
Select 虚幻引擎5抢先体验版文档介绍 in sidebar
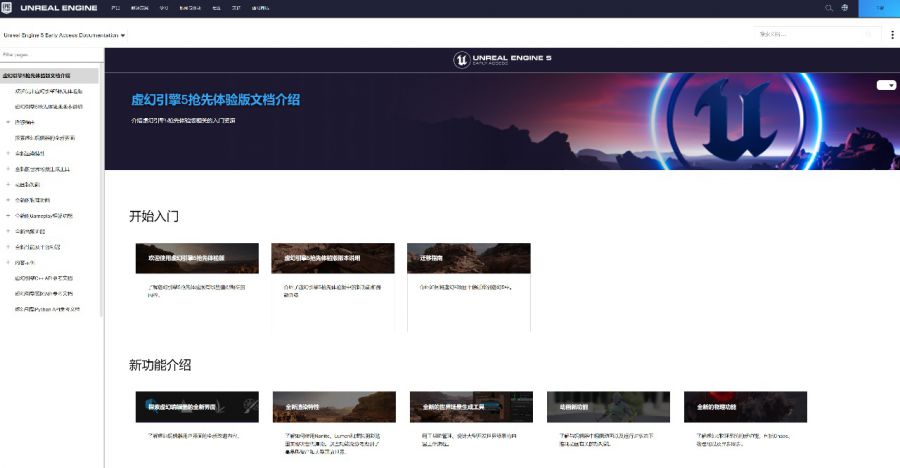pyautogui.click(x=49, y=75)
